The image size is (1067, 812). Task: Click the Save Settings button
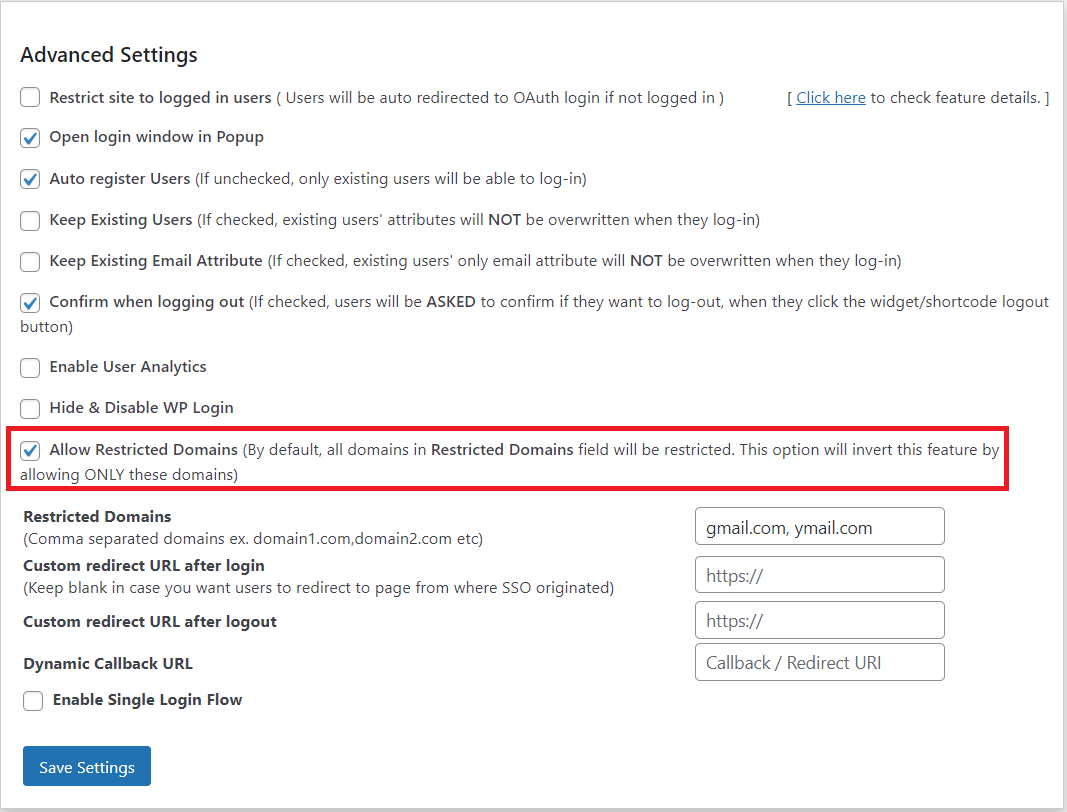pyautogui.click(x=87, y=766)
